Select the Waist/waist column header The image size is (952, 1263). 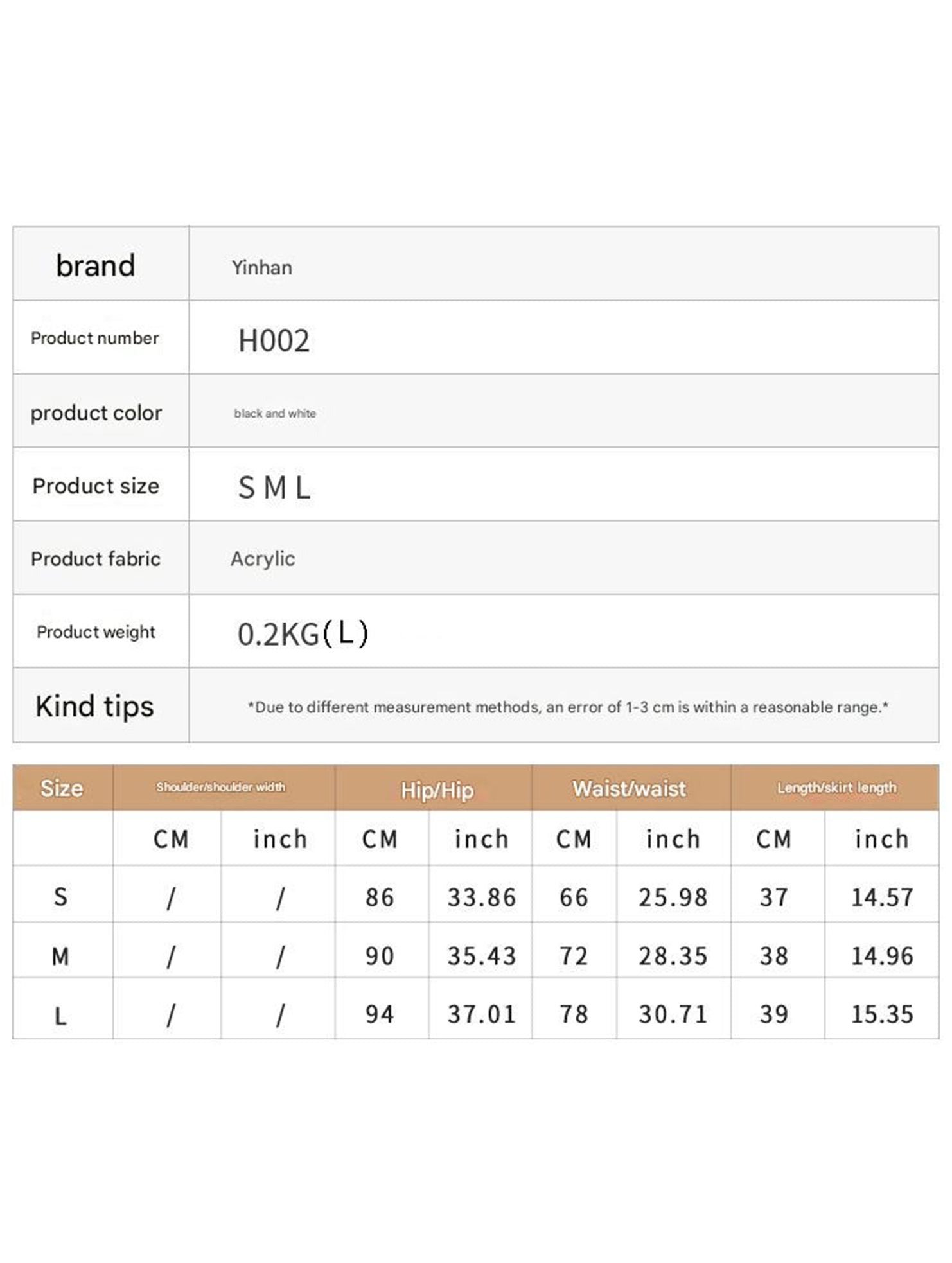(630, 789)
